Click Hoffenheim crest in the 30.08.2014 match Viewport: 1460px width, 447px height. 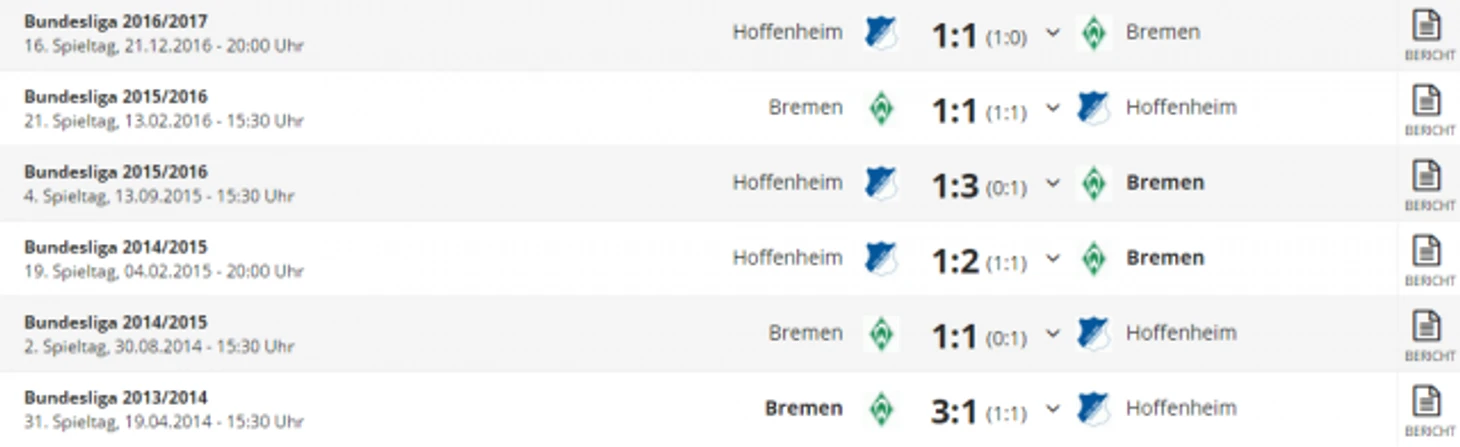pos(1094,333)
